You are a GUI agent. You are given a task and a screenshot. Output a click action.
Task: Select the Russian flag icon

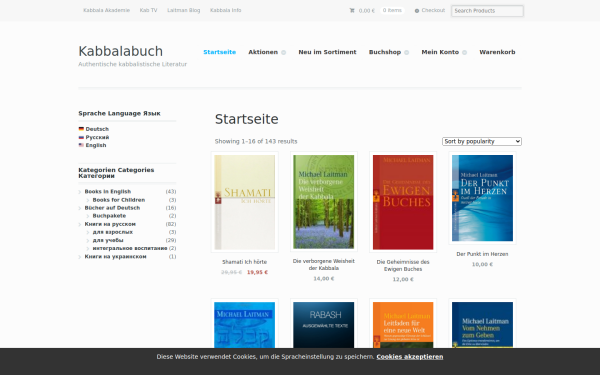(81, 137)
